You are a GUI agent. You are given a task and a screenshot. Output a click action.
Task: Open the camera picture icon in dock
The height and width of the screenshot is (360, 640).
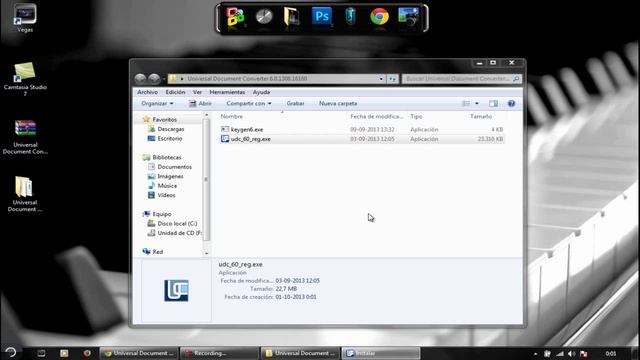pyautogui.click(x=408, y=17)
